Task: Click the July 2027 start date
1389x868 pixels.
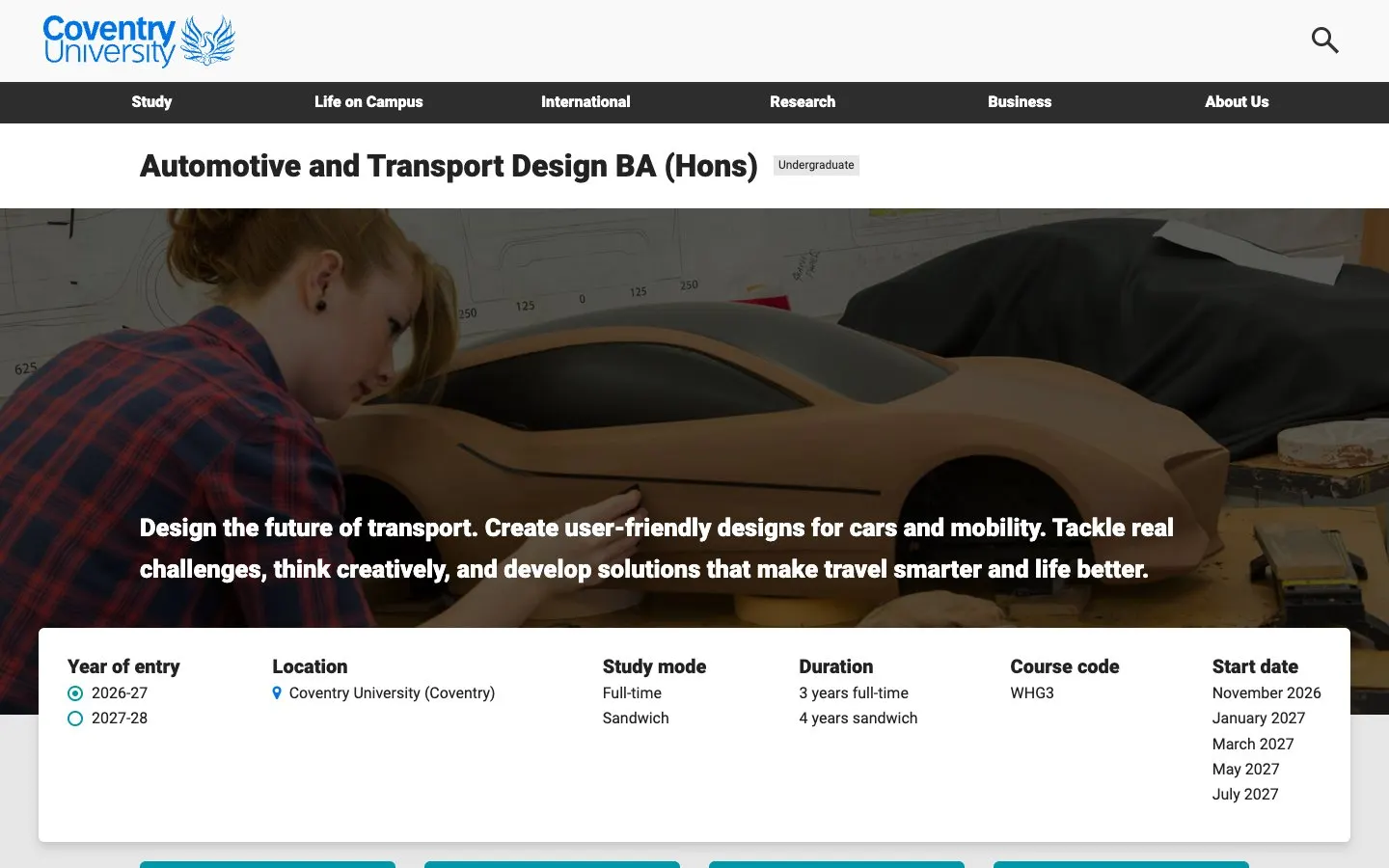Action: coord(1245,795)
